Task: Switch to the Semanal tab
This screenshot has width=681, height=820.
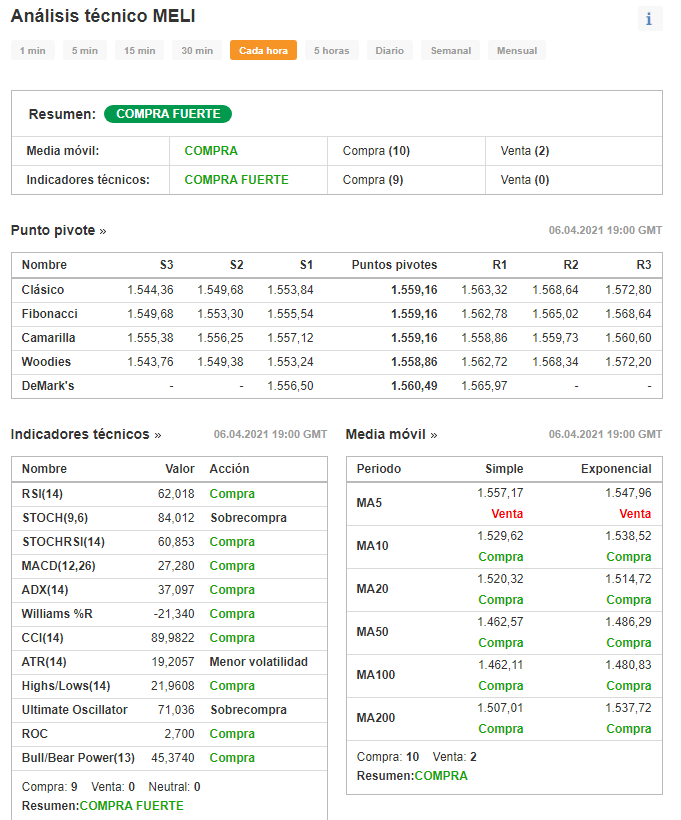Action: coord(451,51)
